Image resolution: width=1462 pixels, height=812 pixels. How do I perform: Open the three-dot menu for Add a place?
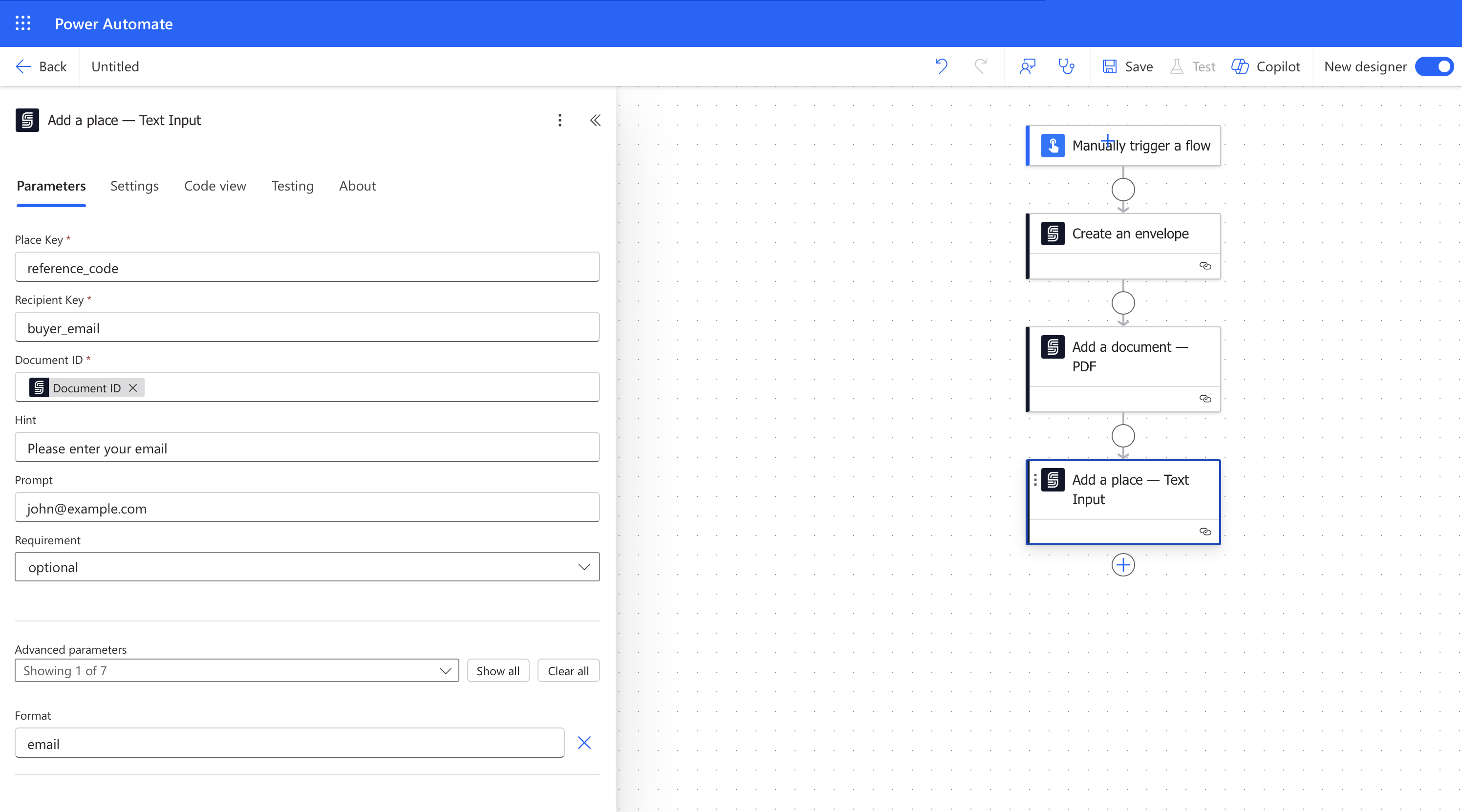559,120
